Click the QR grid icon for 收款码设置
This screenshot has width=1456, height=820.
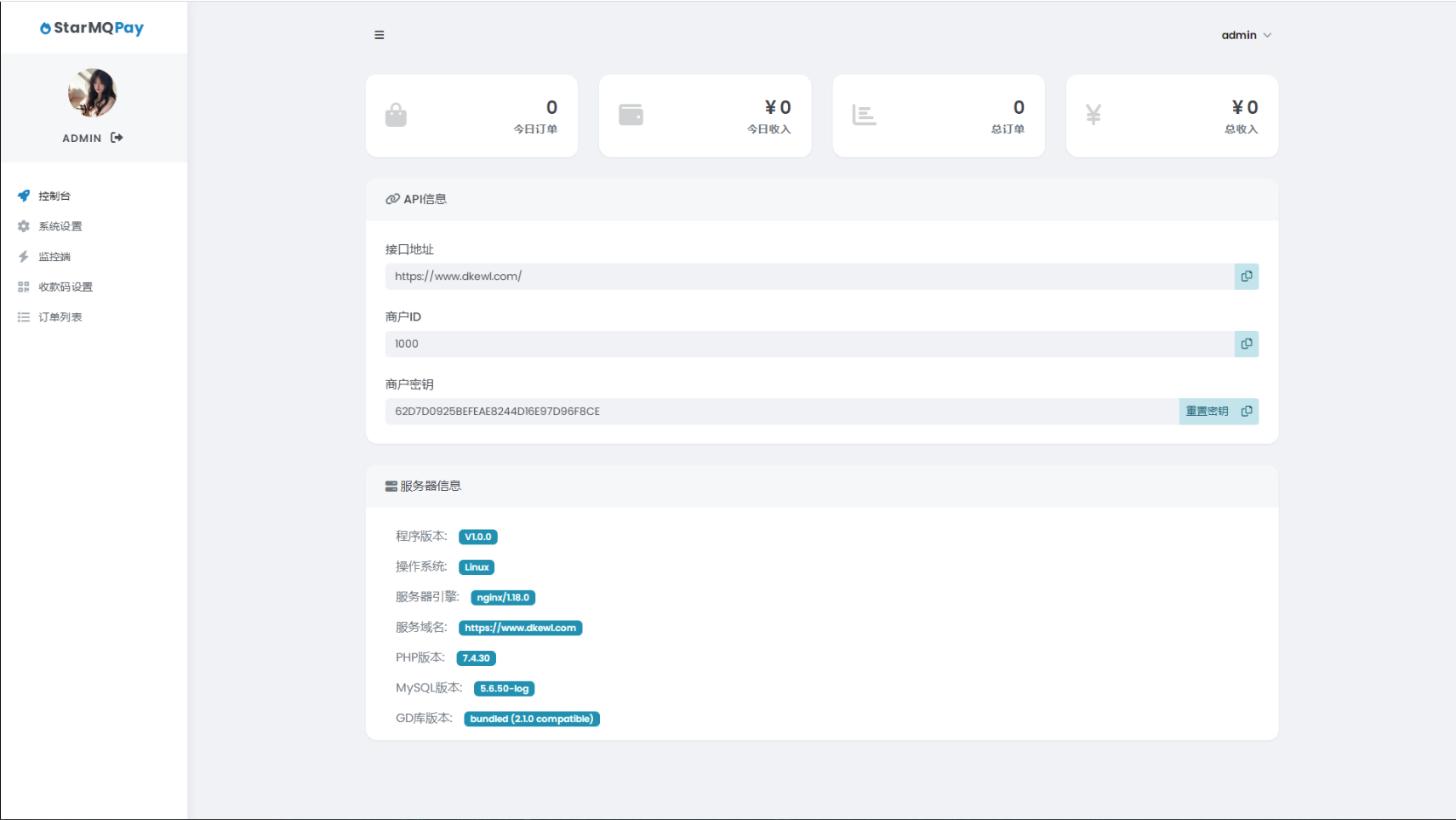(24, 287)
